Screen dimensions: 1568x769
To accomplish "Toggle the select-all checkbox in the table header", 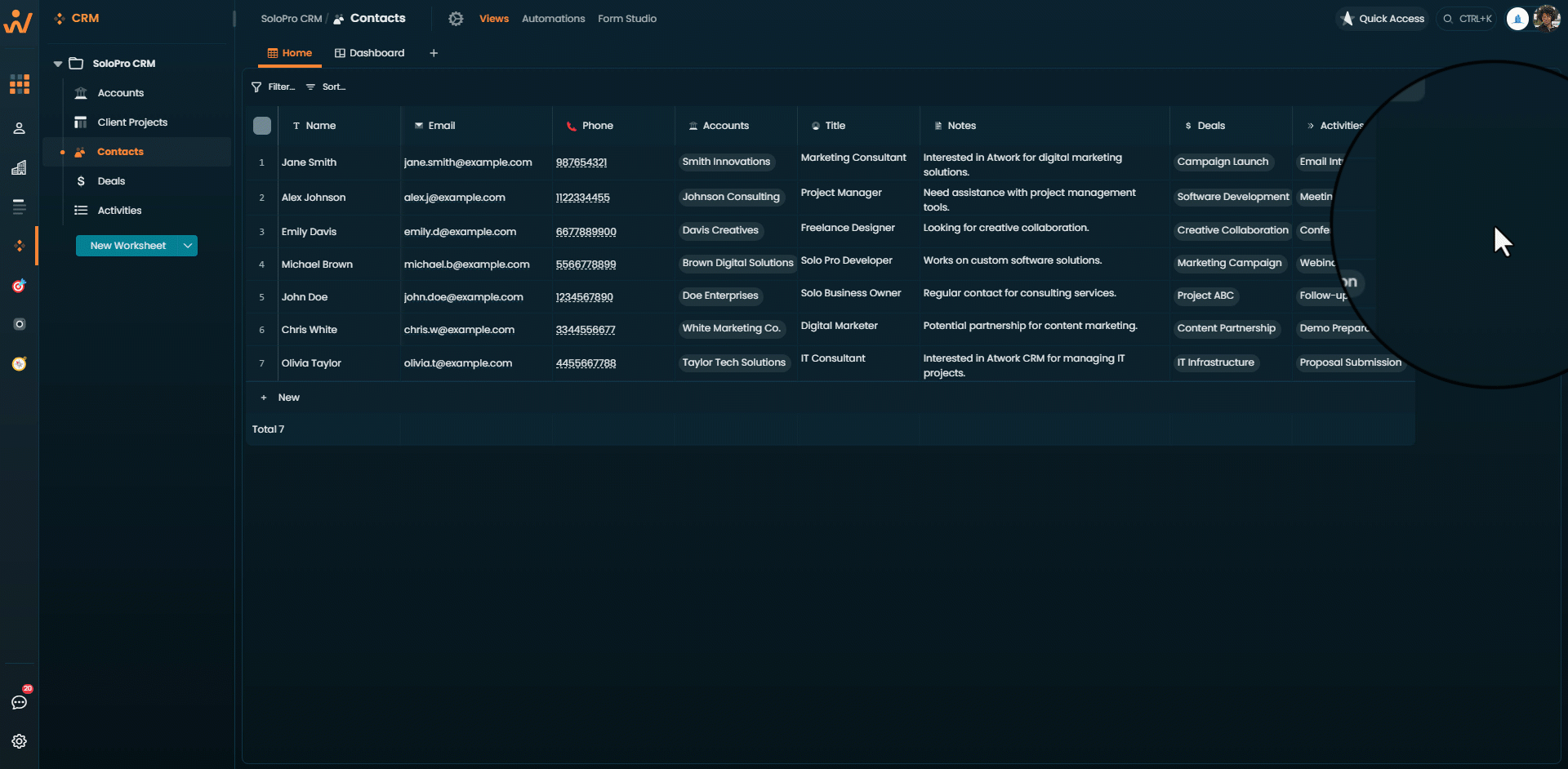I will [x=262, y=126].
